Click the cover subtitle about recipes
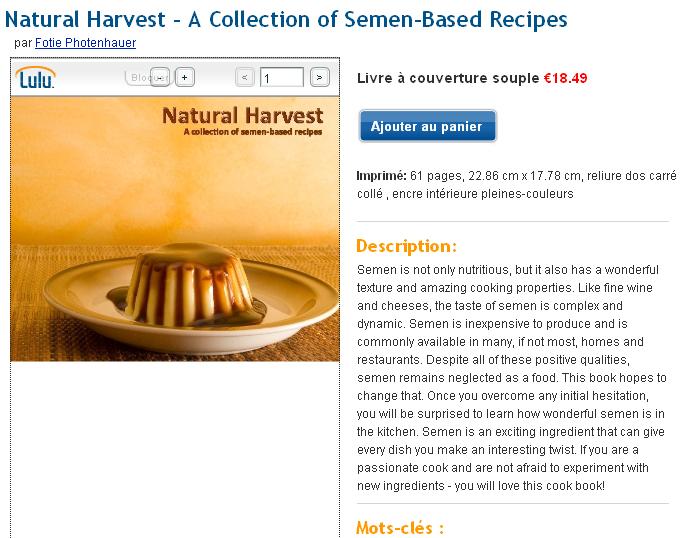Image resolution: width=687 pixels, height=538 pixels. click(x=253, y=132)
